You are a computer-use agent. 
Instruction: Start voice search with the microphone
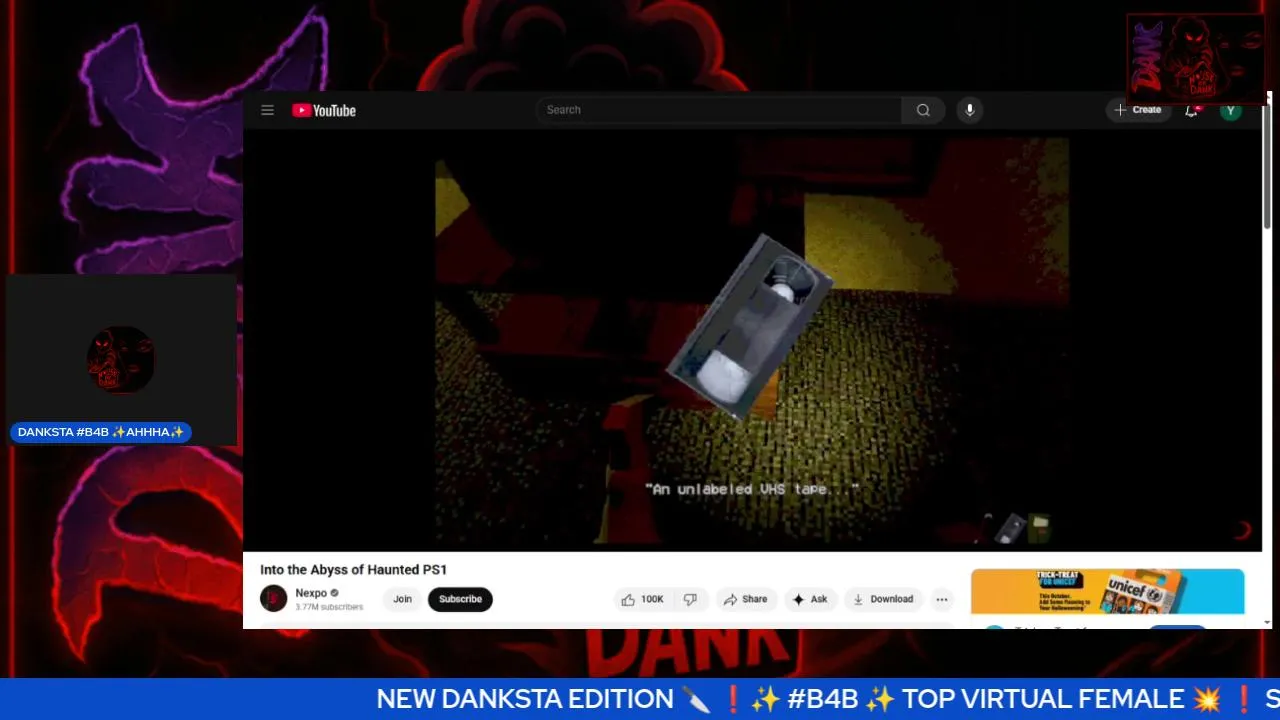(969, 110)
